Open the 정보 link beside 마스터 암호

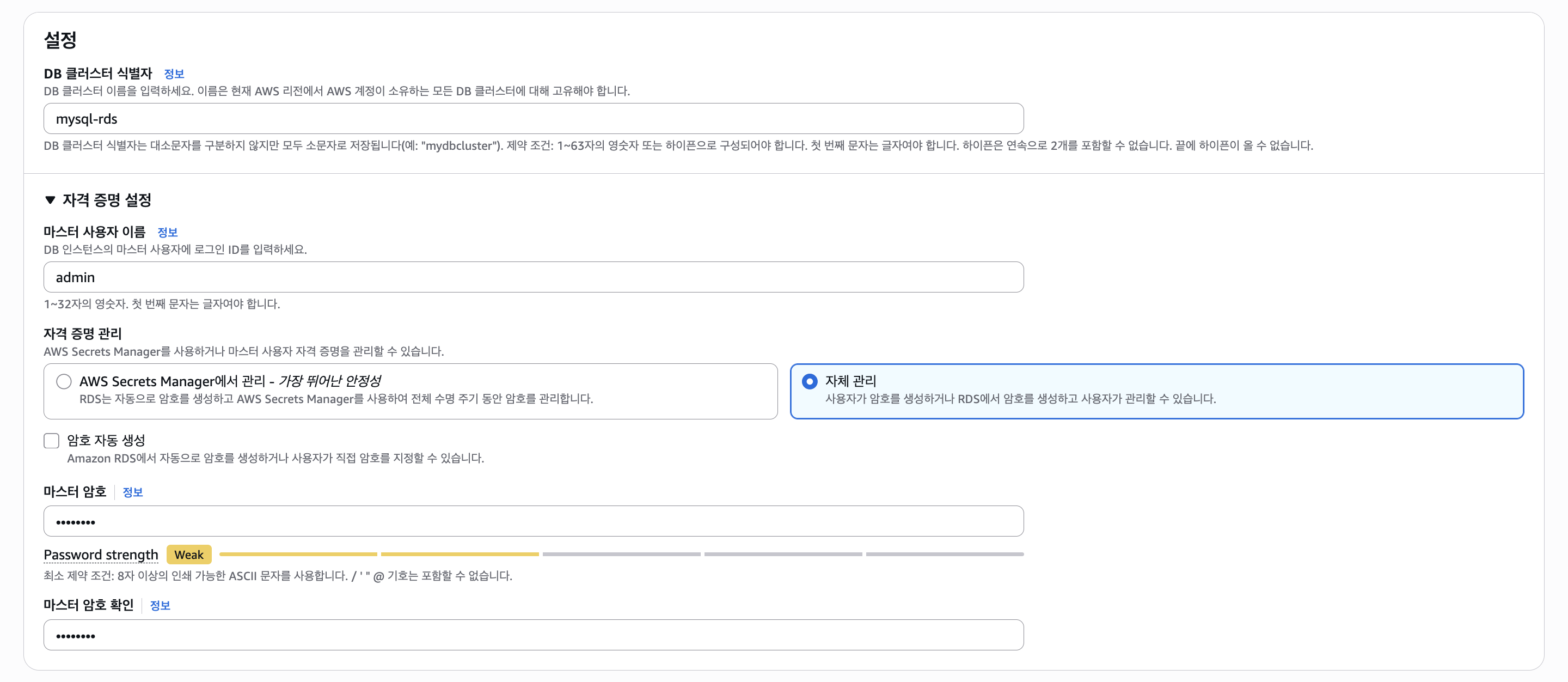coord(132,492)
